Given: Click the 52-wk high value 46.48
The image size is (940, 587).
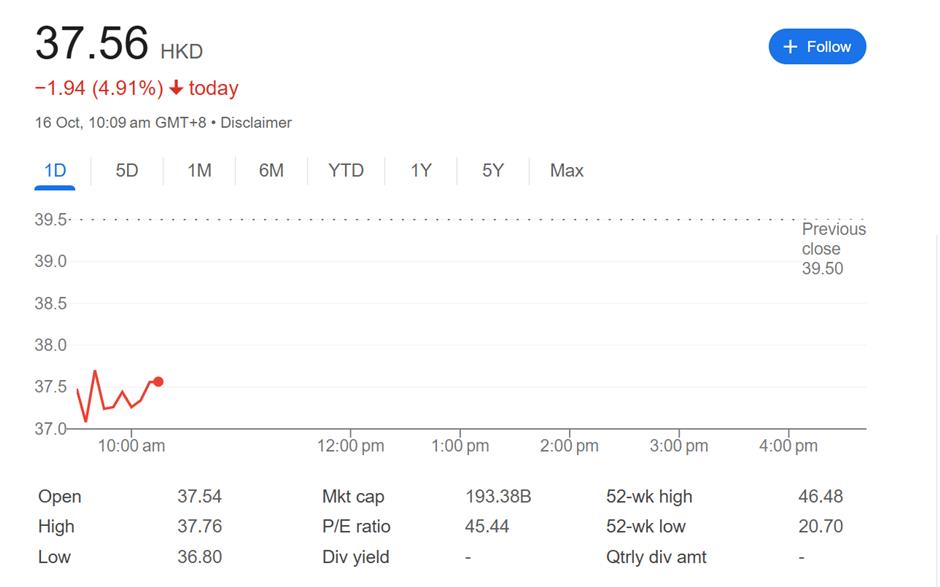Looking at the screenshot, I should [821, 497].
